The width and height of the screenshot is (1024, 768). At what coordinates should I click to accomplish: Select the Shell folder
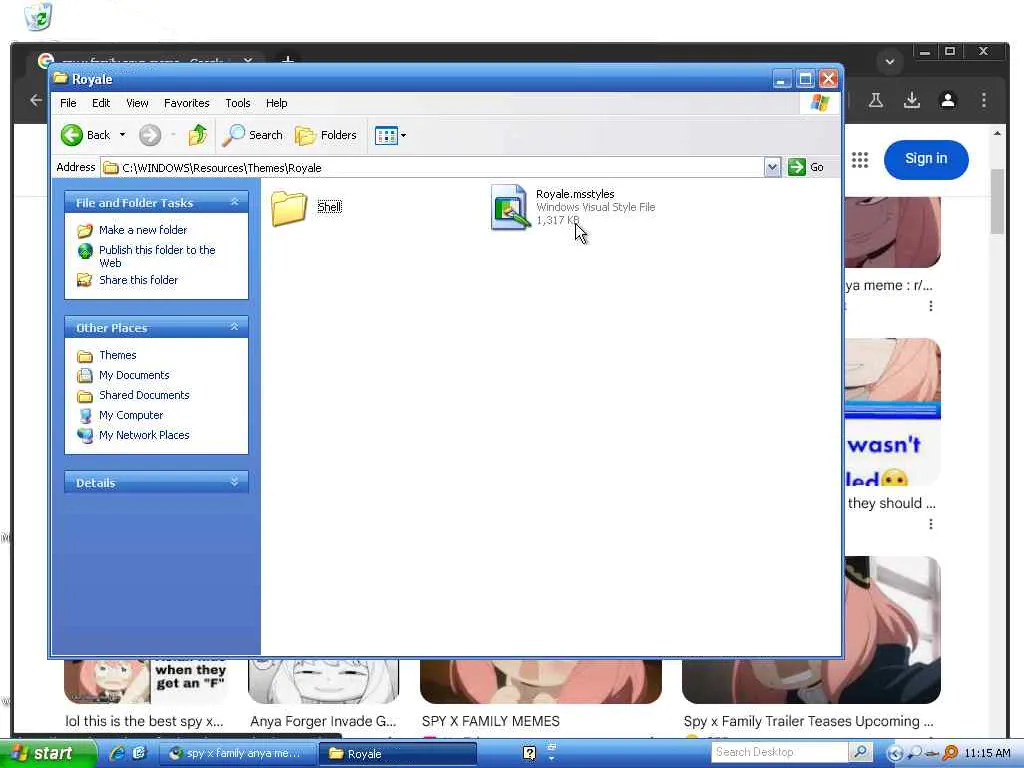pyautogui.click(x=307, y=208)
